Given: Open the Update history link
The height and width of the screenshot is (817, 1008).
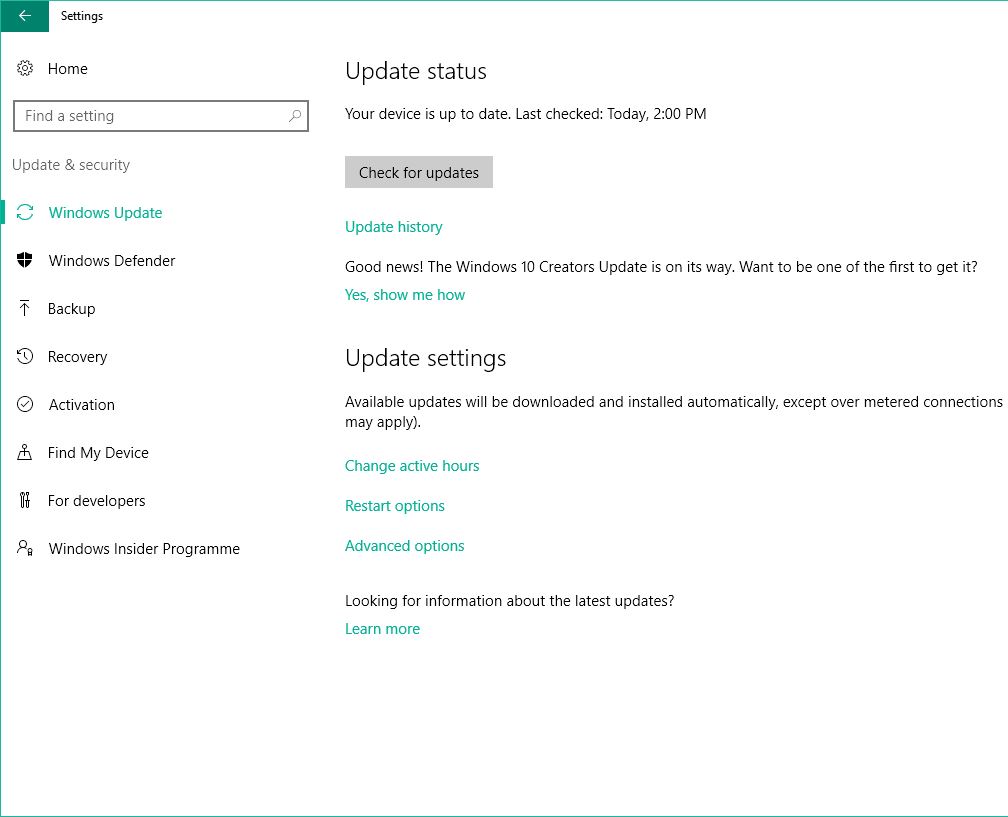Looking at the screenshot, I should [393, 227].
